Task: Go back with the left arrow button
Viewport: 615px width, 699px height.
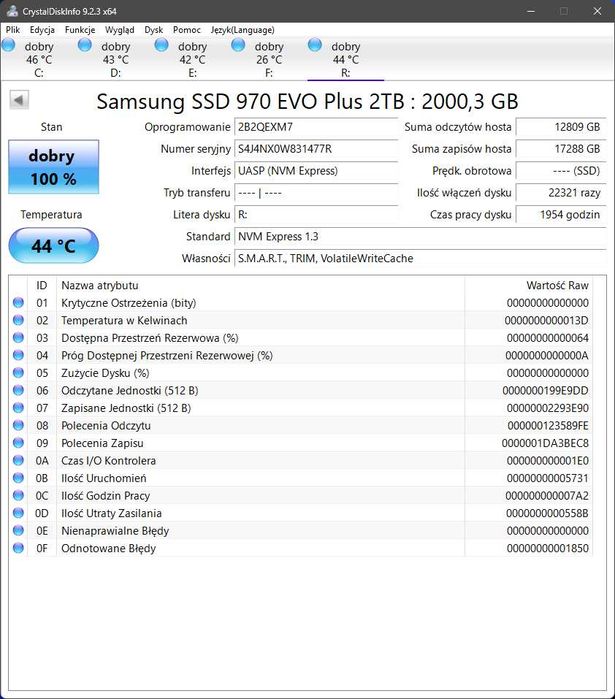Action: click(19, 100)
